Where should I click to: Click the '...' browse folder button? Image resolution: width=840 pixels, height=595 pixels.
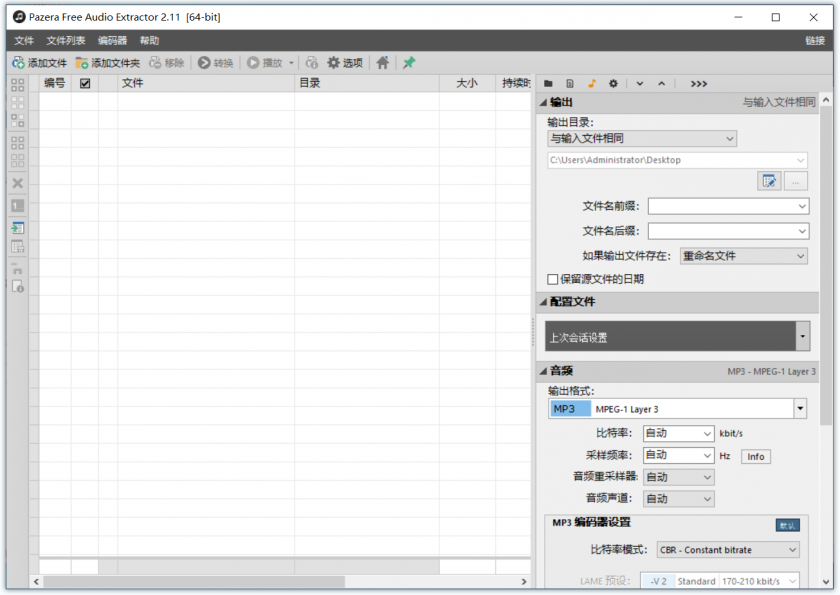(796, 182)
